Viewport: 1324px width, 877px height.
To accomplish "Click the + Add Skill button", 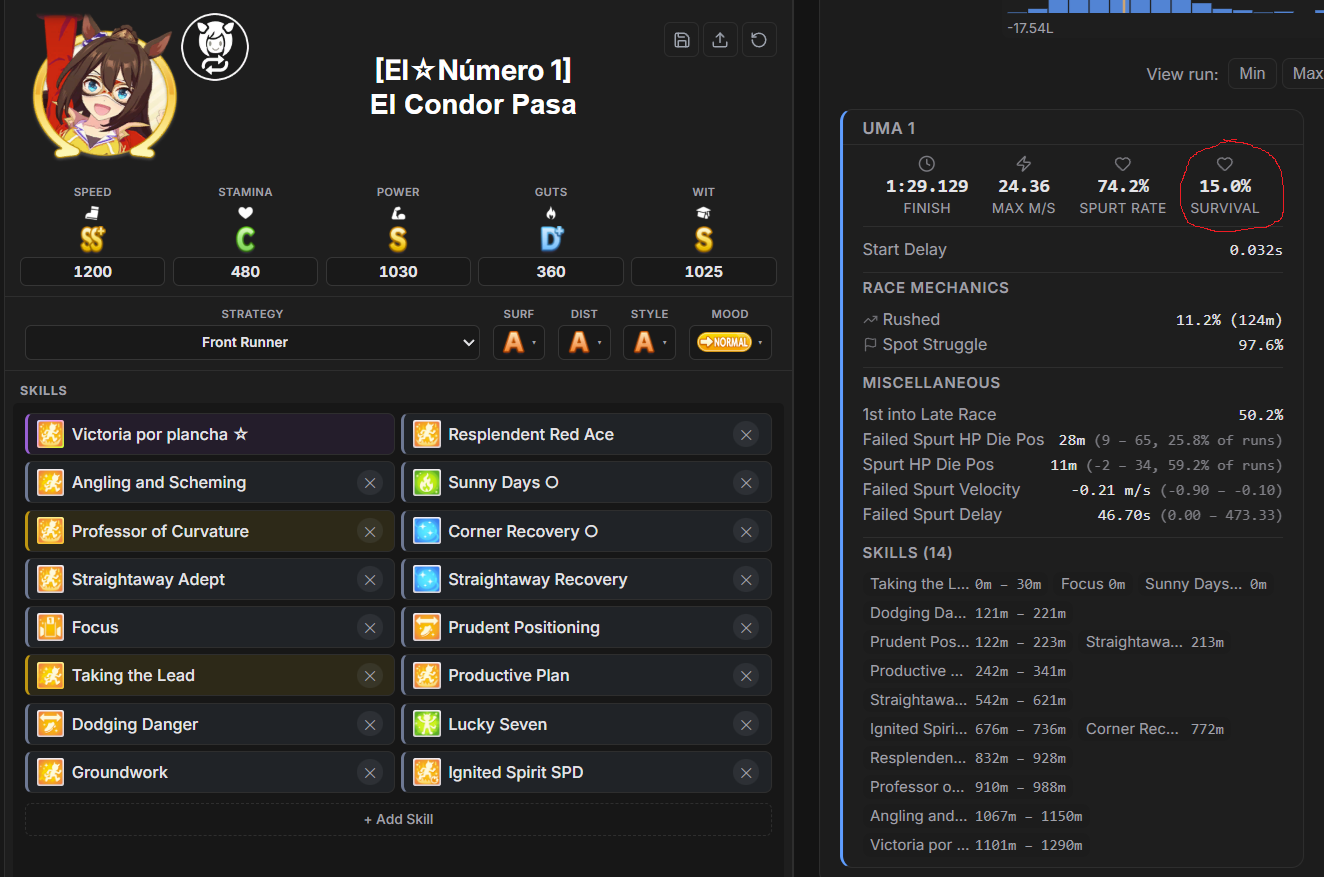I will (x=398, y=819).
